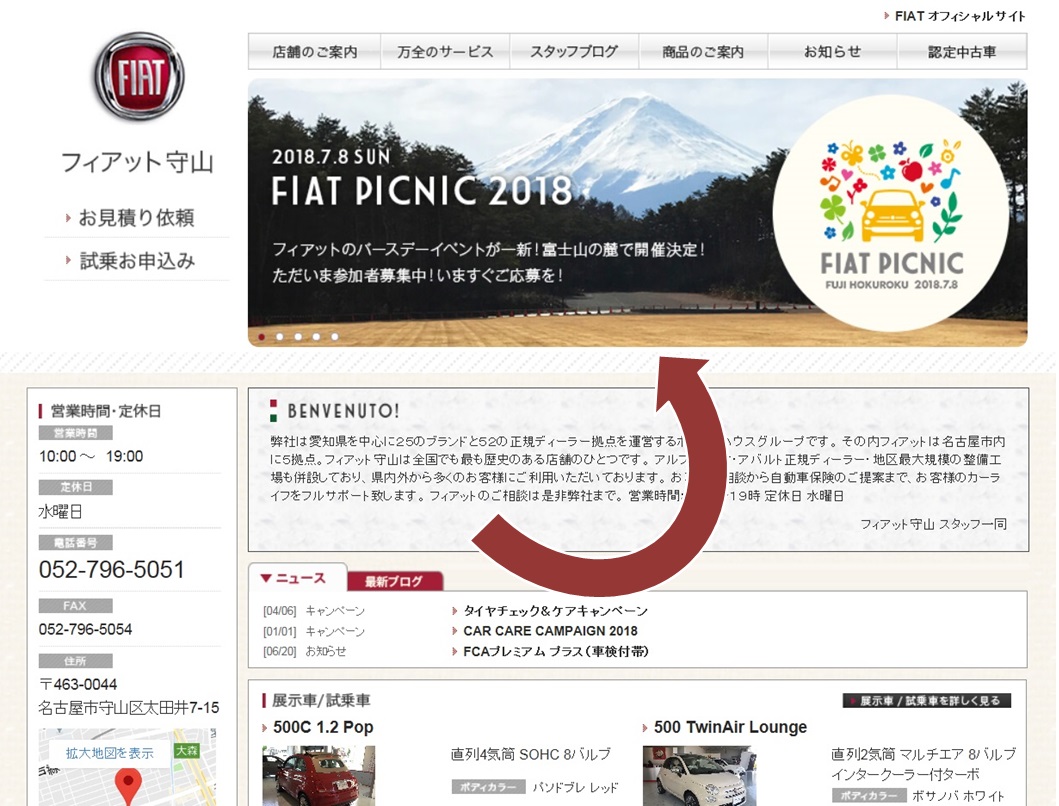Viewport: 1059px width, 806px height.
Task: Click the フィアット守山 dealer name
Action: [137, 162]
